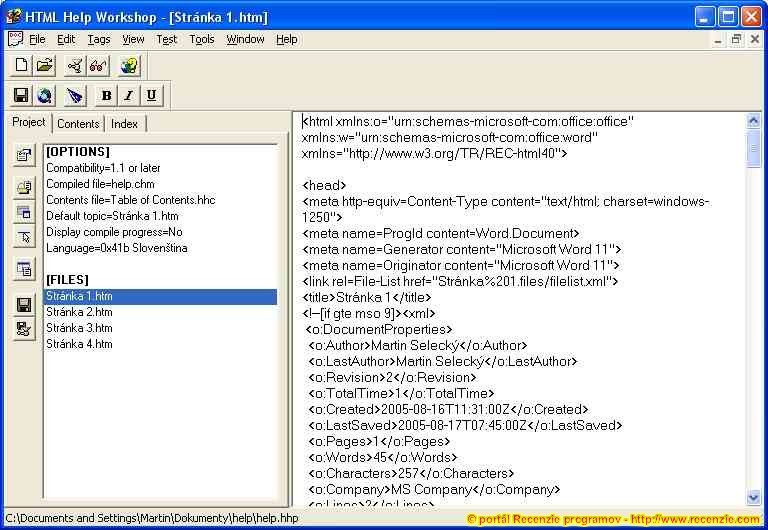Select Display compile progress=No line
768x530 pixels.
pyautogui.click(x=114, y=232)
